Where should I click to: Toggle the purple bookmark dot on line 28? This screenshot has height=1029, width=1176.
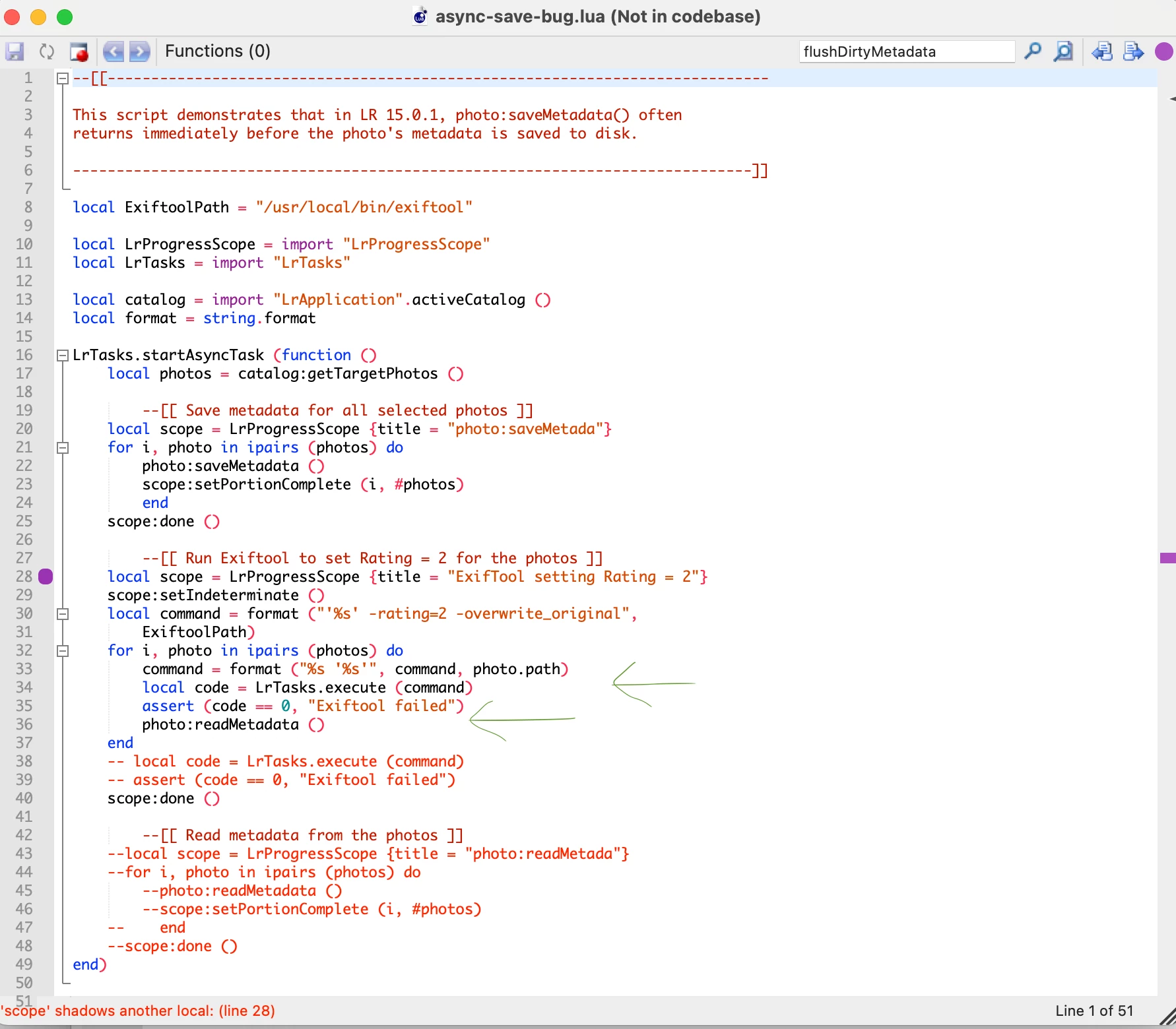46,577
